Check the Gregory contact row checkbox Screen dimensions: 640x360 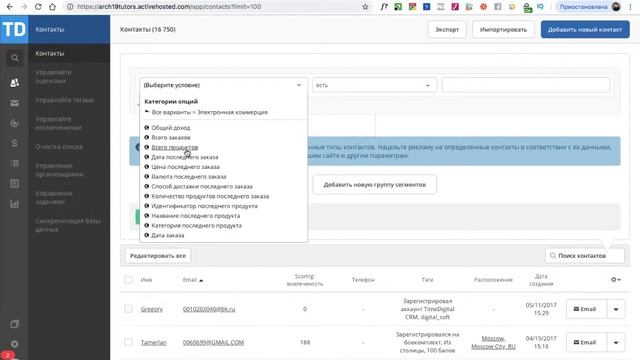128,309
